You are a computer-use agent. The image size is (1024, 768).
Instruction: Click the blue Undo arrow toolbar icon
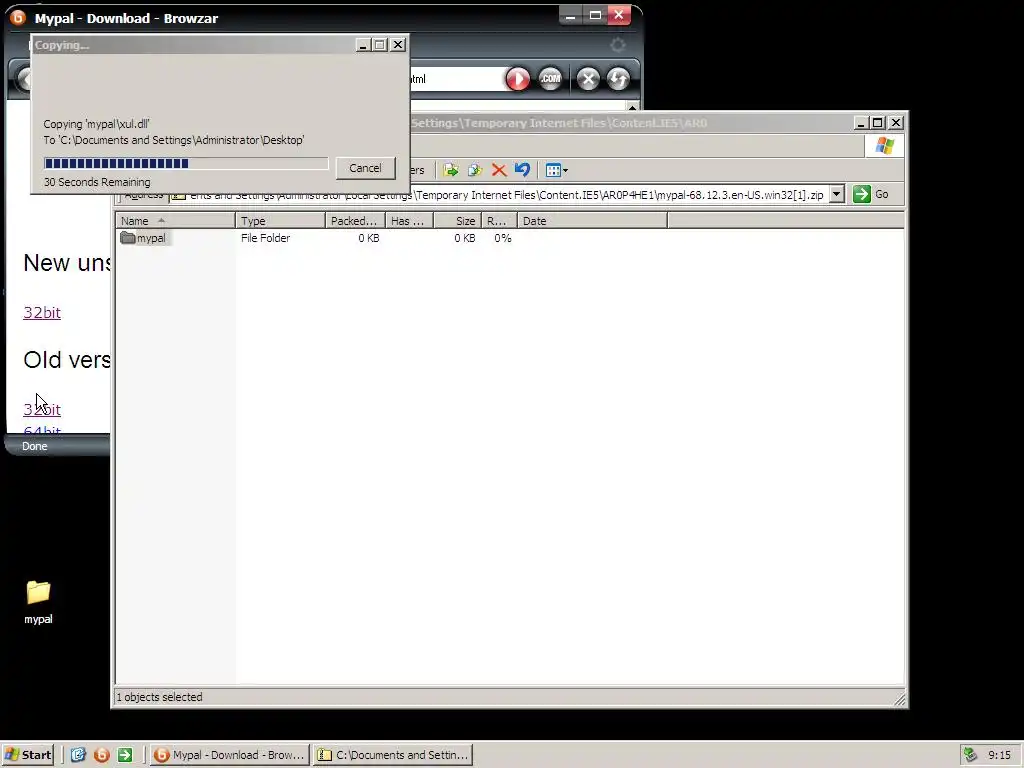(x=522, y=170)
